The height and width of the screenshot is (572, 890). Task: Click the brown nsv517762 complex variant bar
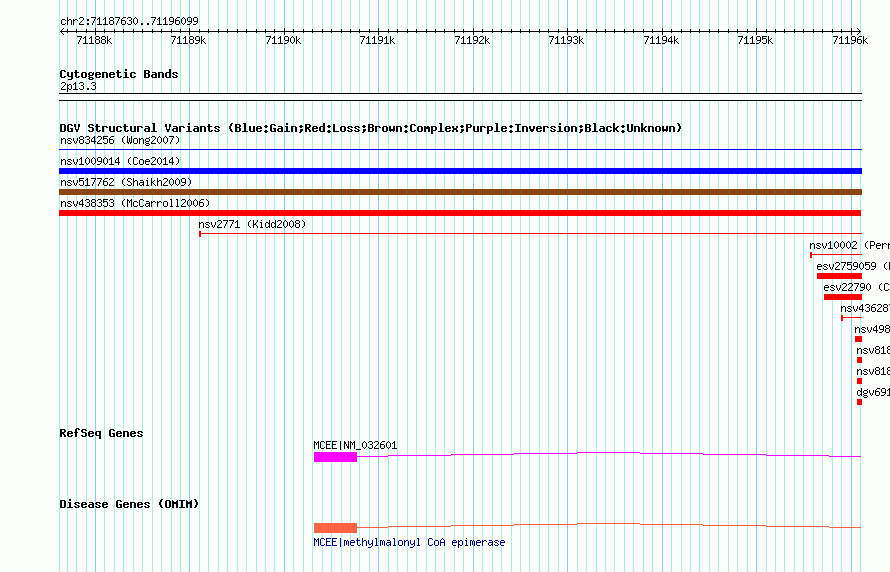[x=460, y=192]
